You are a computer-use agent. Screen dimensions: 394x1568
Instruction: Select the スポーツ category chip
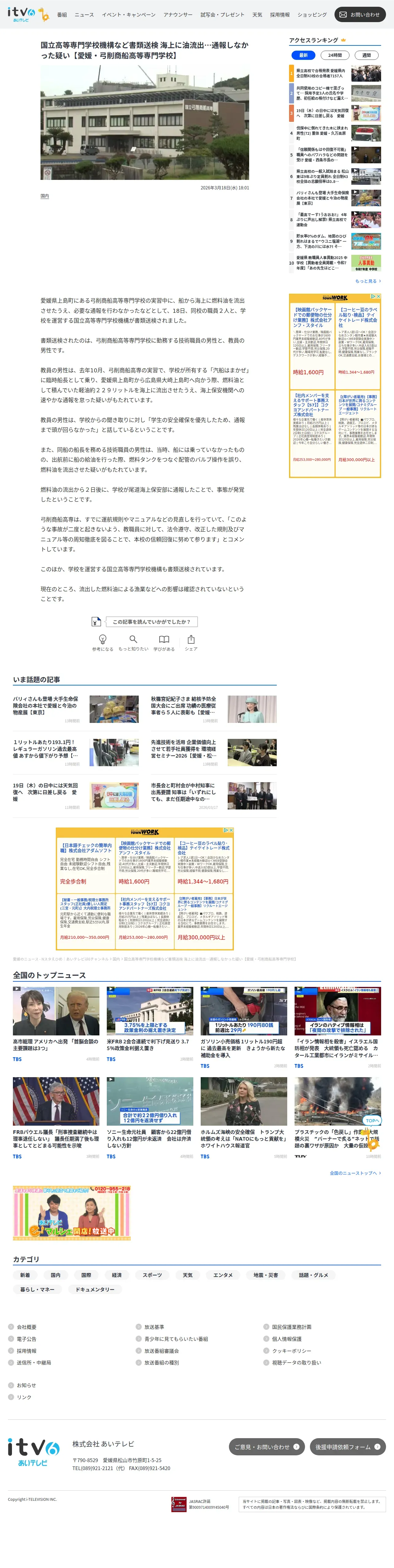153,1275
